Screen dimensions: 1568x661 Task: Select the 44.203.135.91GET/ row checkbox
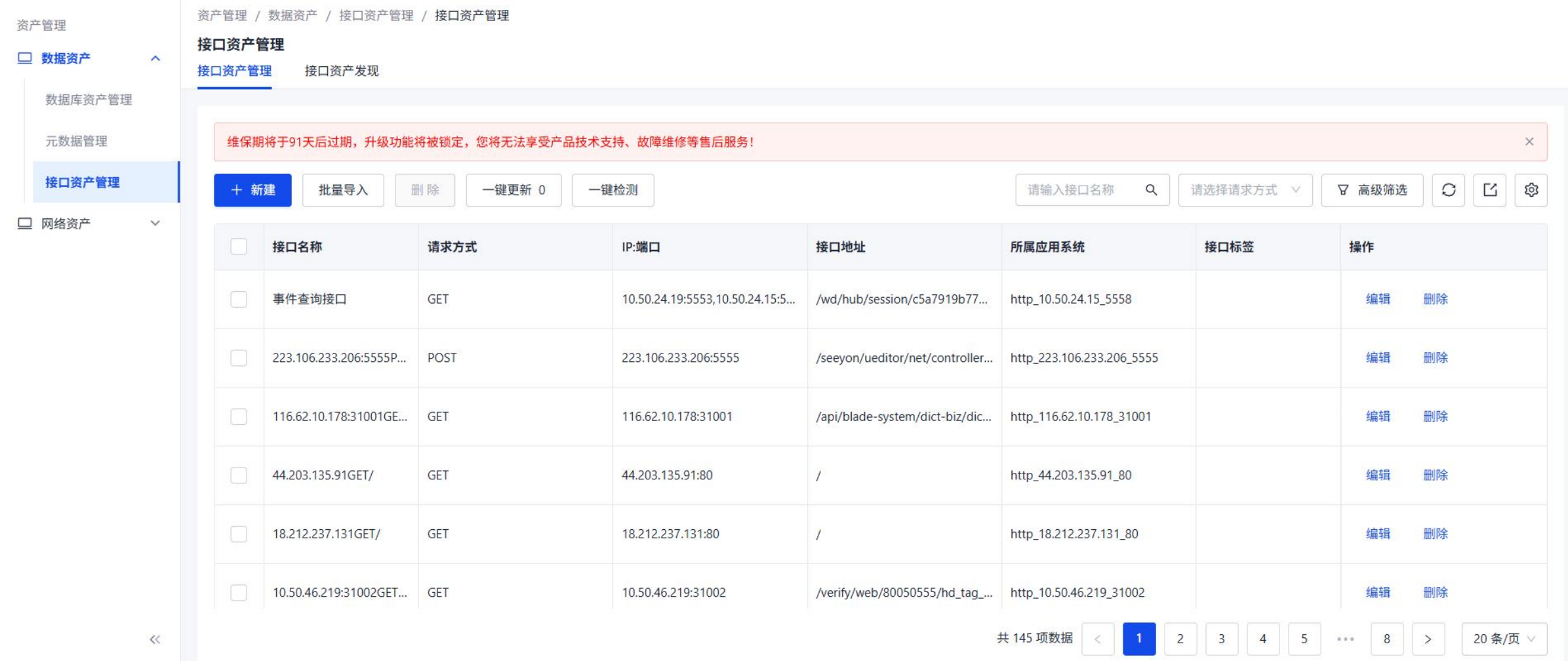(239, 475)
